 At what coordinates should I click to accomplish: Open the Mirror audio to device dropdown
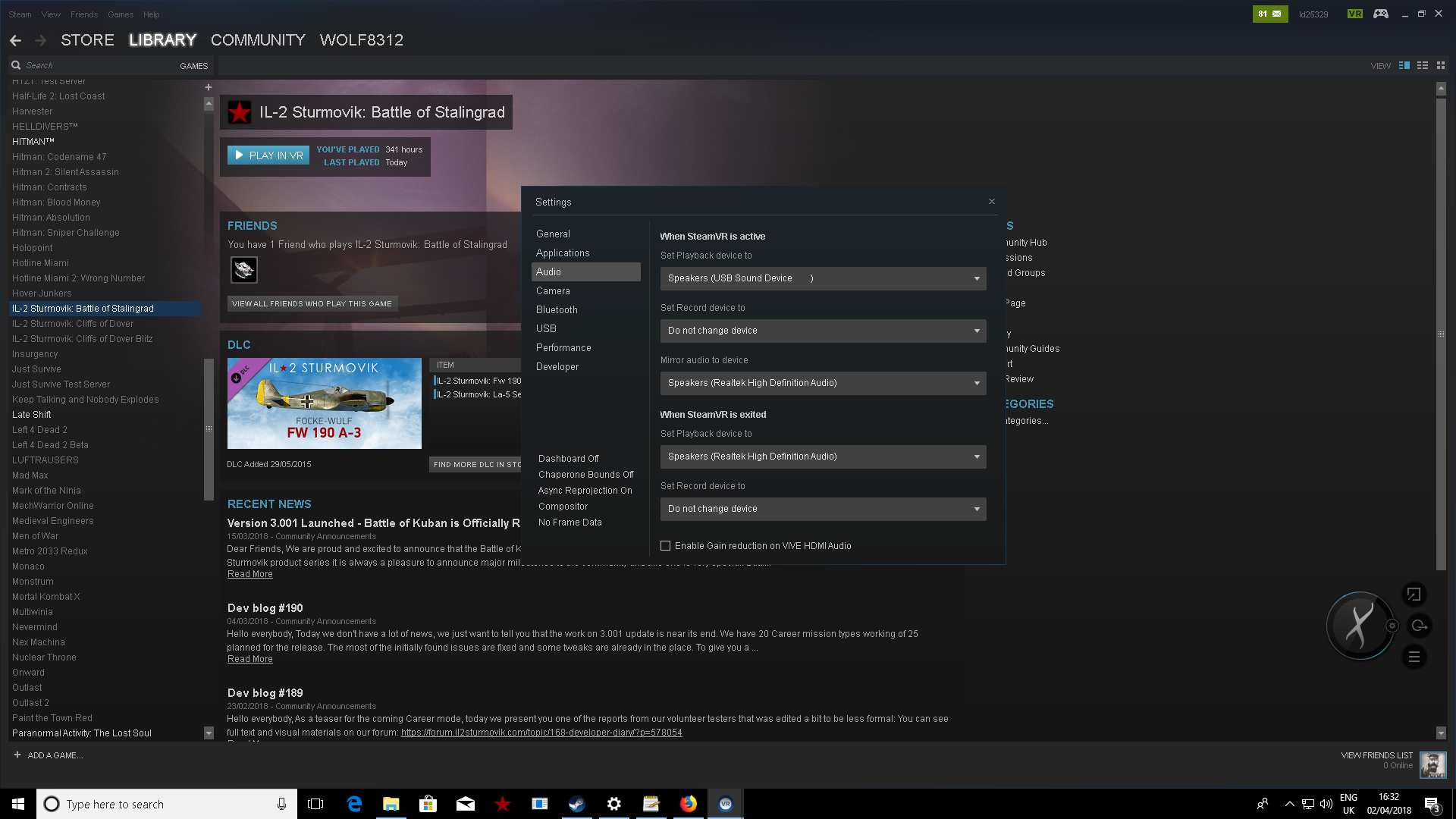823,383
